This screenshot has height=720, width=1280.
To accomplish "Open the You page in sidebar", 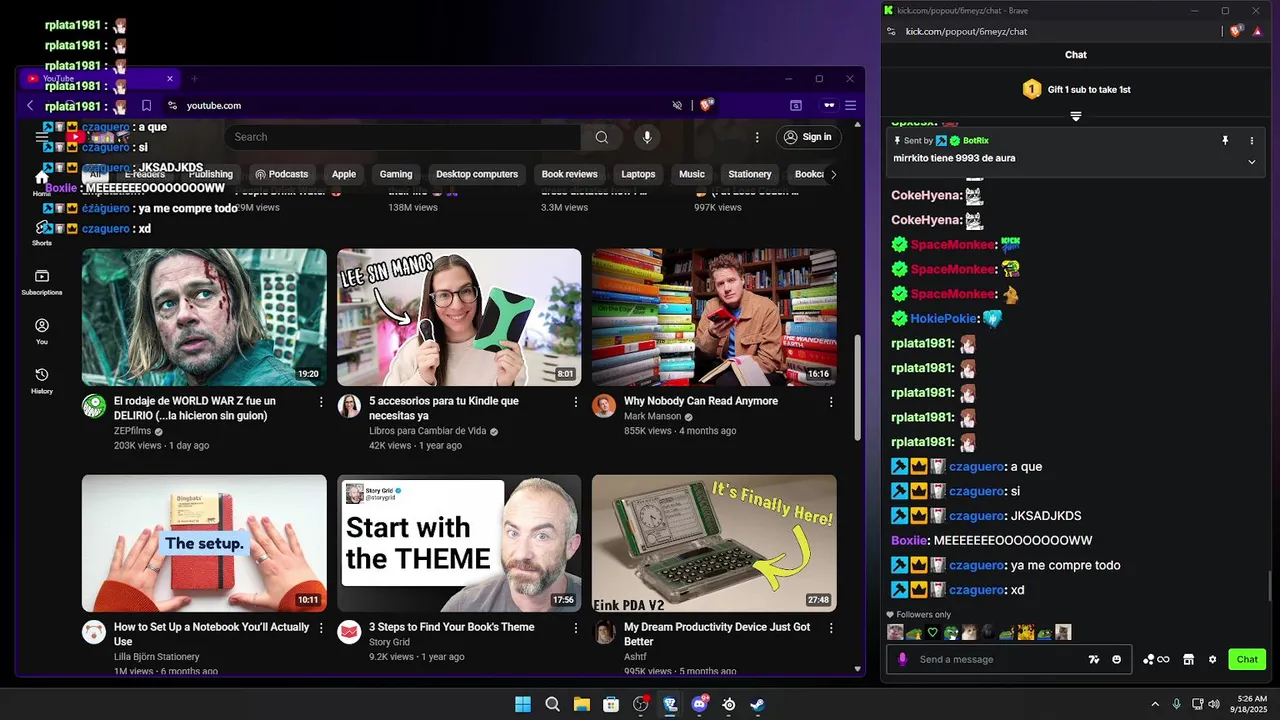I will tap(42, 331).
